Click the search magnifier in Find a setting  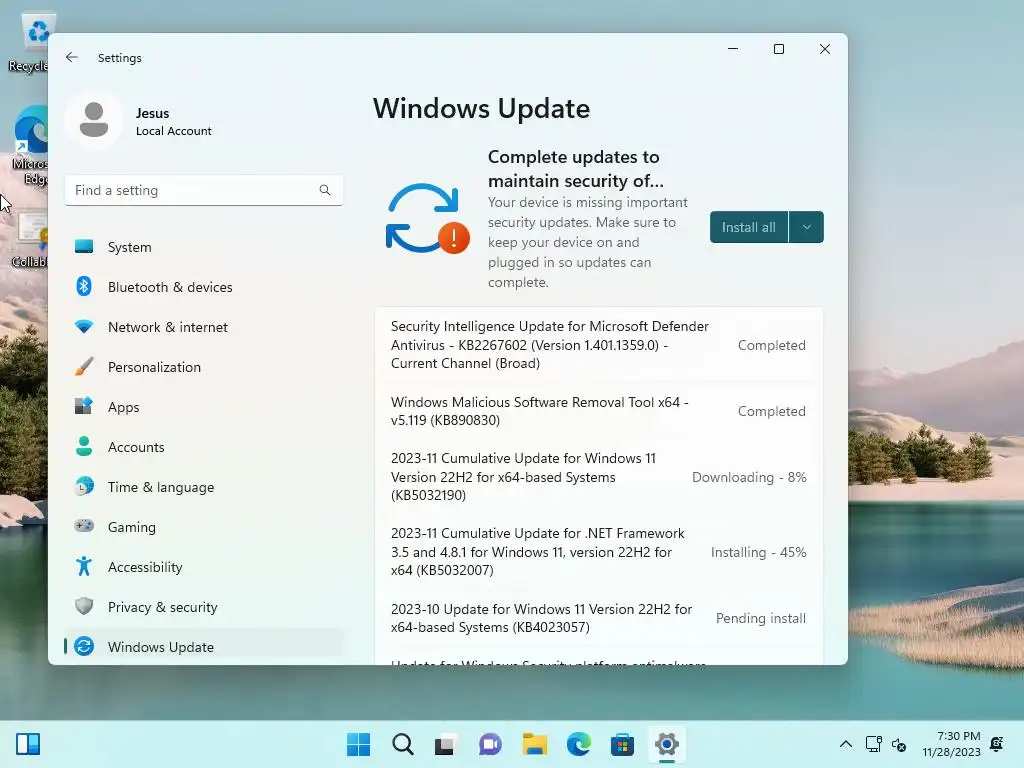pyautogui.click(x=325, y=190)
